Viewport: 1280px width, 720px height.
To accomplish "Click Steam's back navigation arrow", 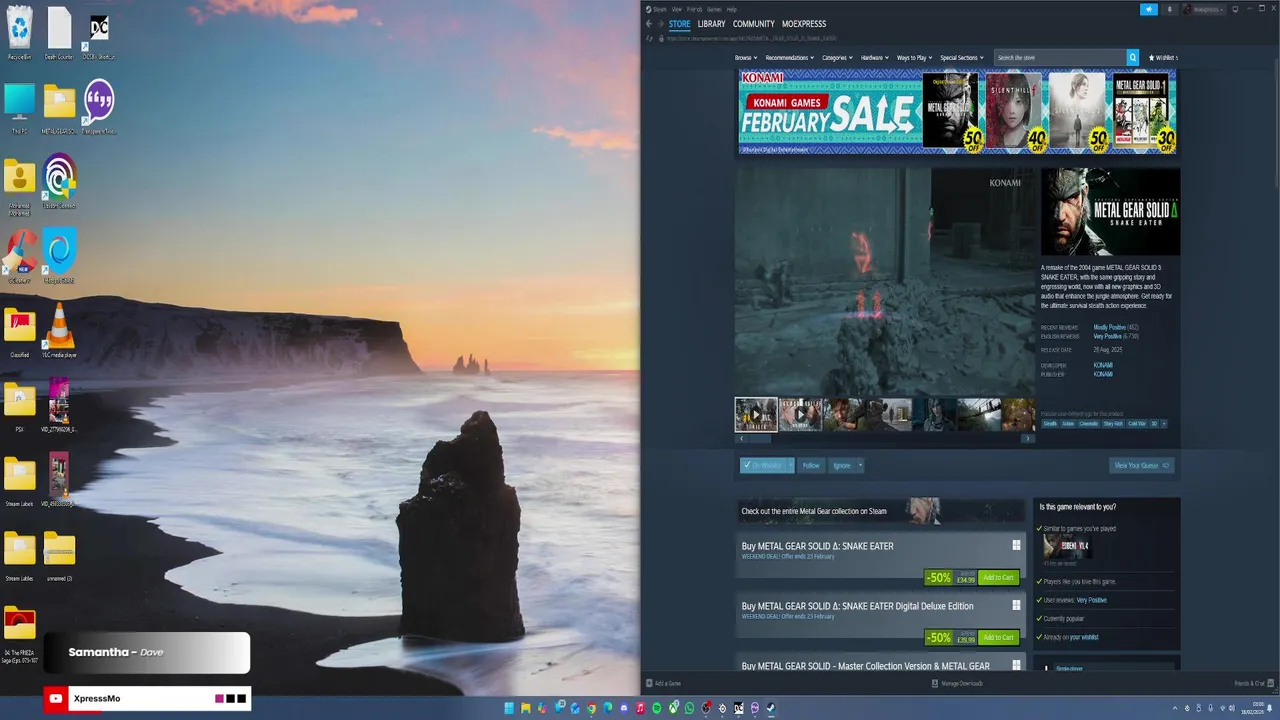I will click(649, 24).
